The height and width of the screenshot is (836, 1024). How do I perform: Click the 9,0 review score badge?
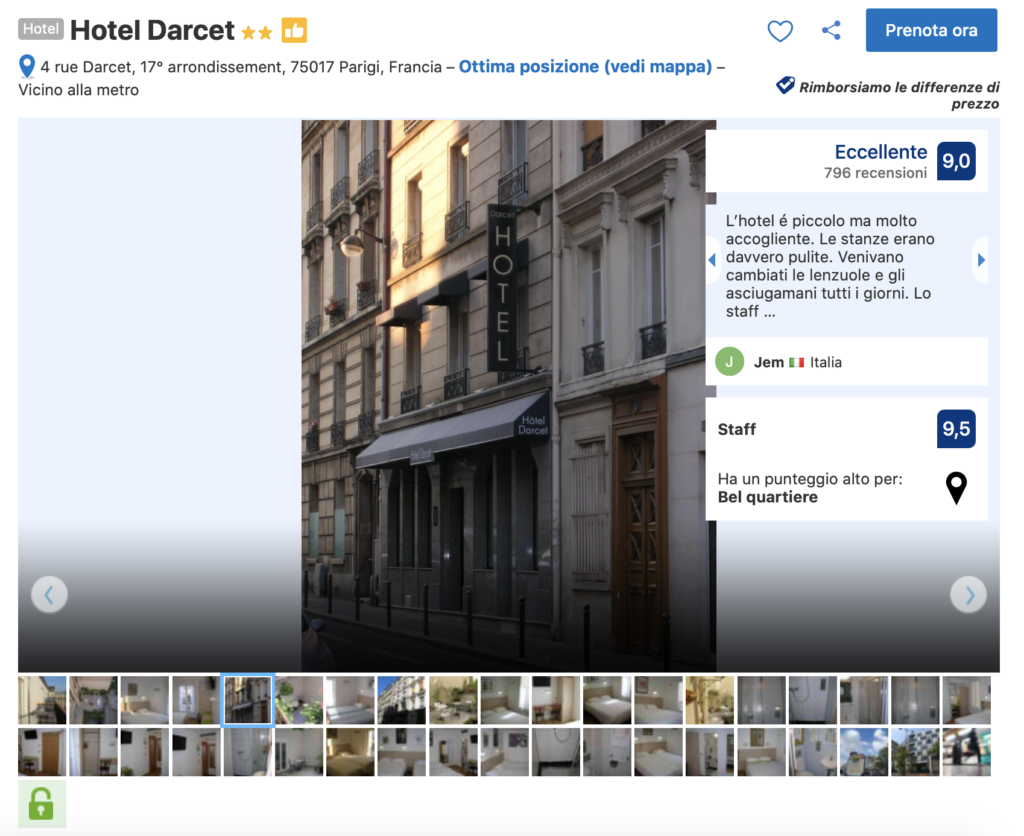pyautogui.click(x=956, y=161)
